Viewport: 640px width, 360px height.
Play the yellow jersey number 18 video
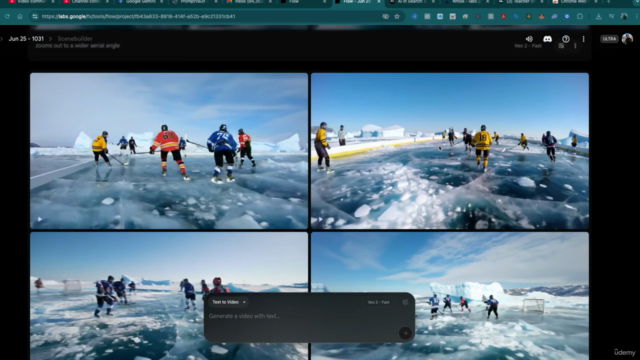tap(320, 219)
